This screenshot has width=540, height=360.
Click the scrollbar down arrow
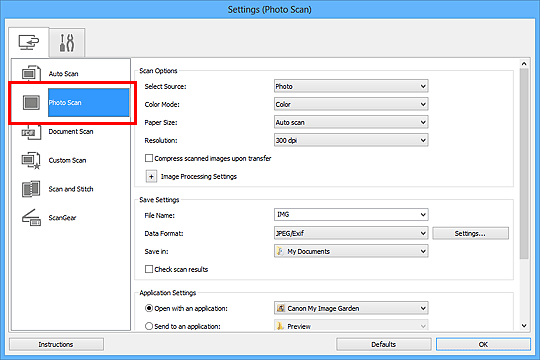pyautogui.click(x=524, y=325)
